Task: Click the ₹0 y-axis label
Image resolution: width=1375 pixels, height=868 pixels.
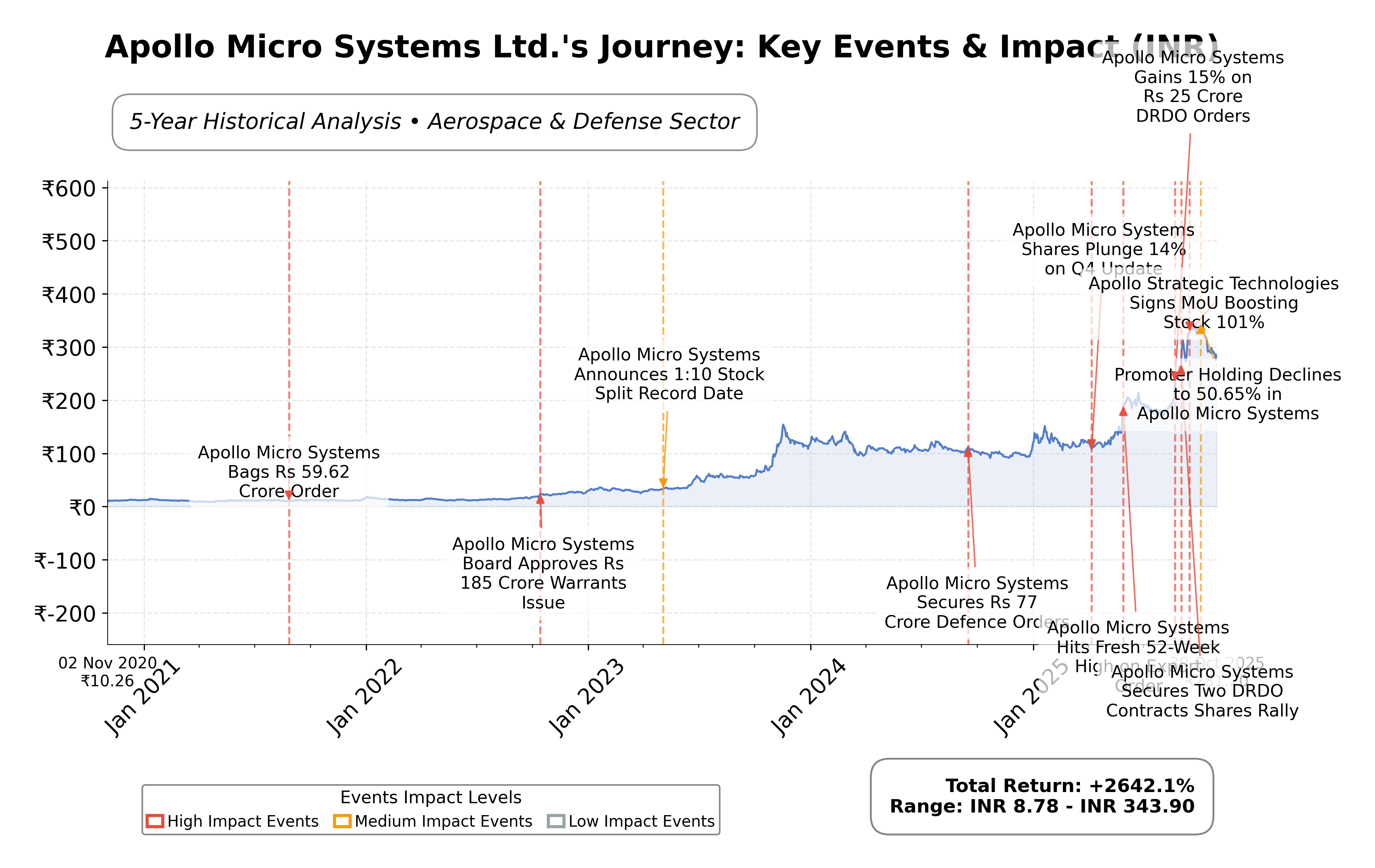Action: pos(82,507)
